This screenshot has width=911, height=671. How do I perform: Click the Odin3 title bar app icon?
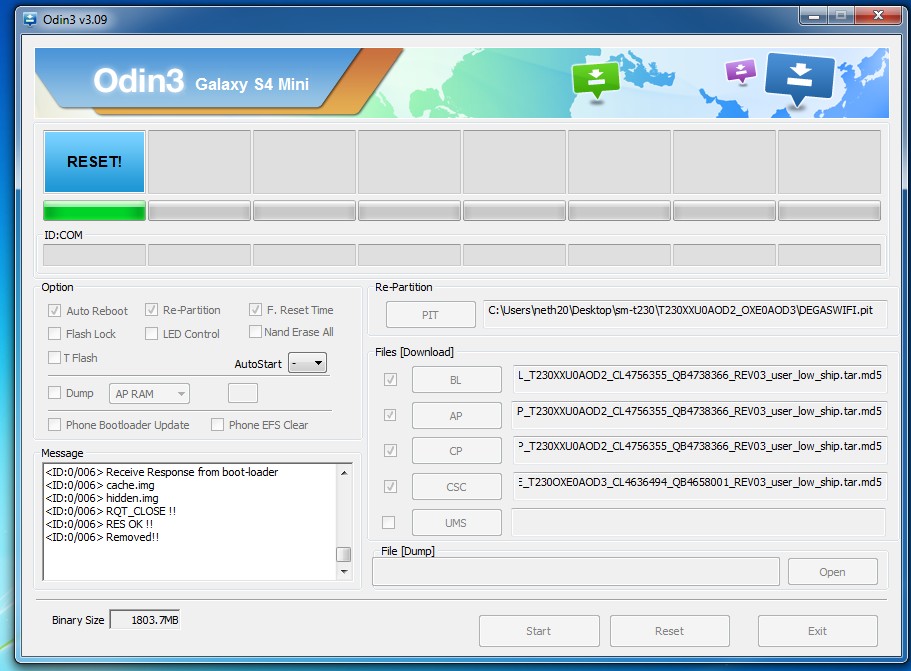point(30,19)
